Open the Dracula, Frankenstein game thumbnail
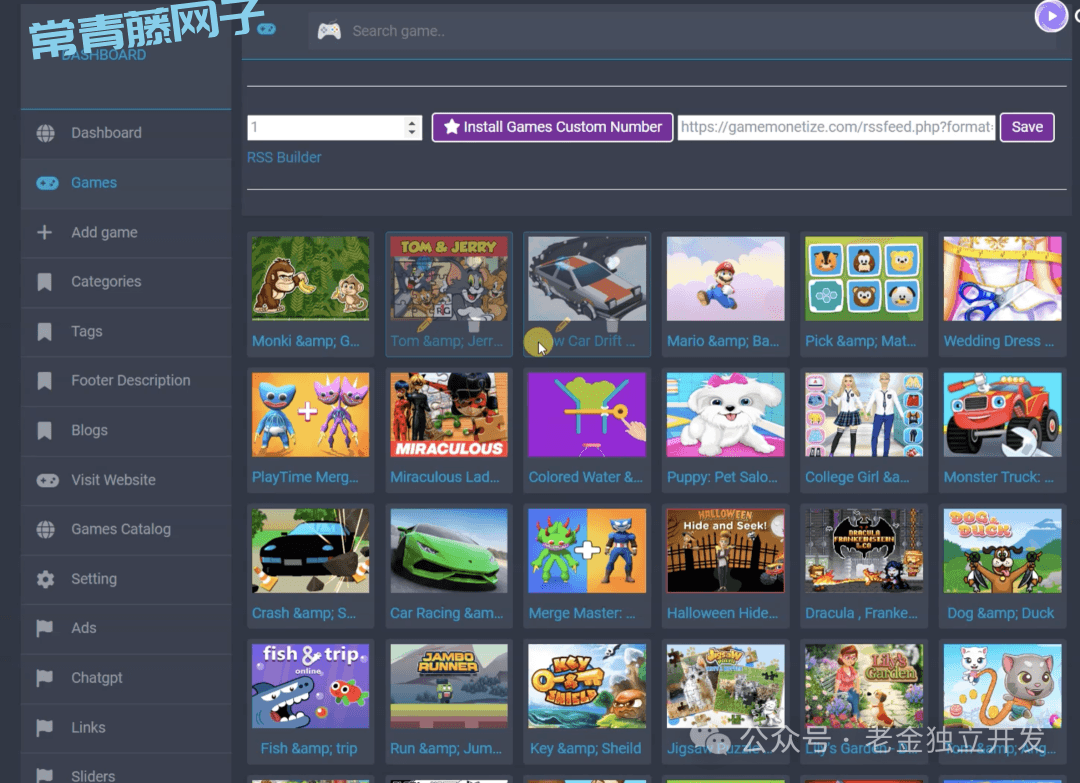 tap(864, 551)
